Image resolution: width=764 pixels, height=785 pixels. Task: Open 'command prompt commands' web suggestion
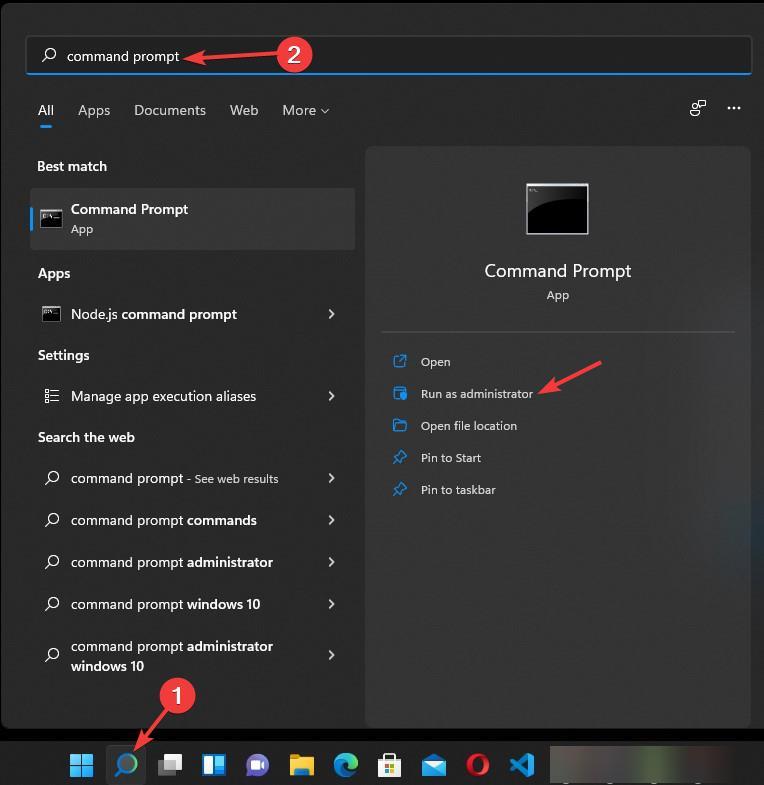193,520
